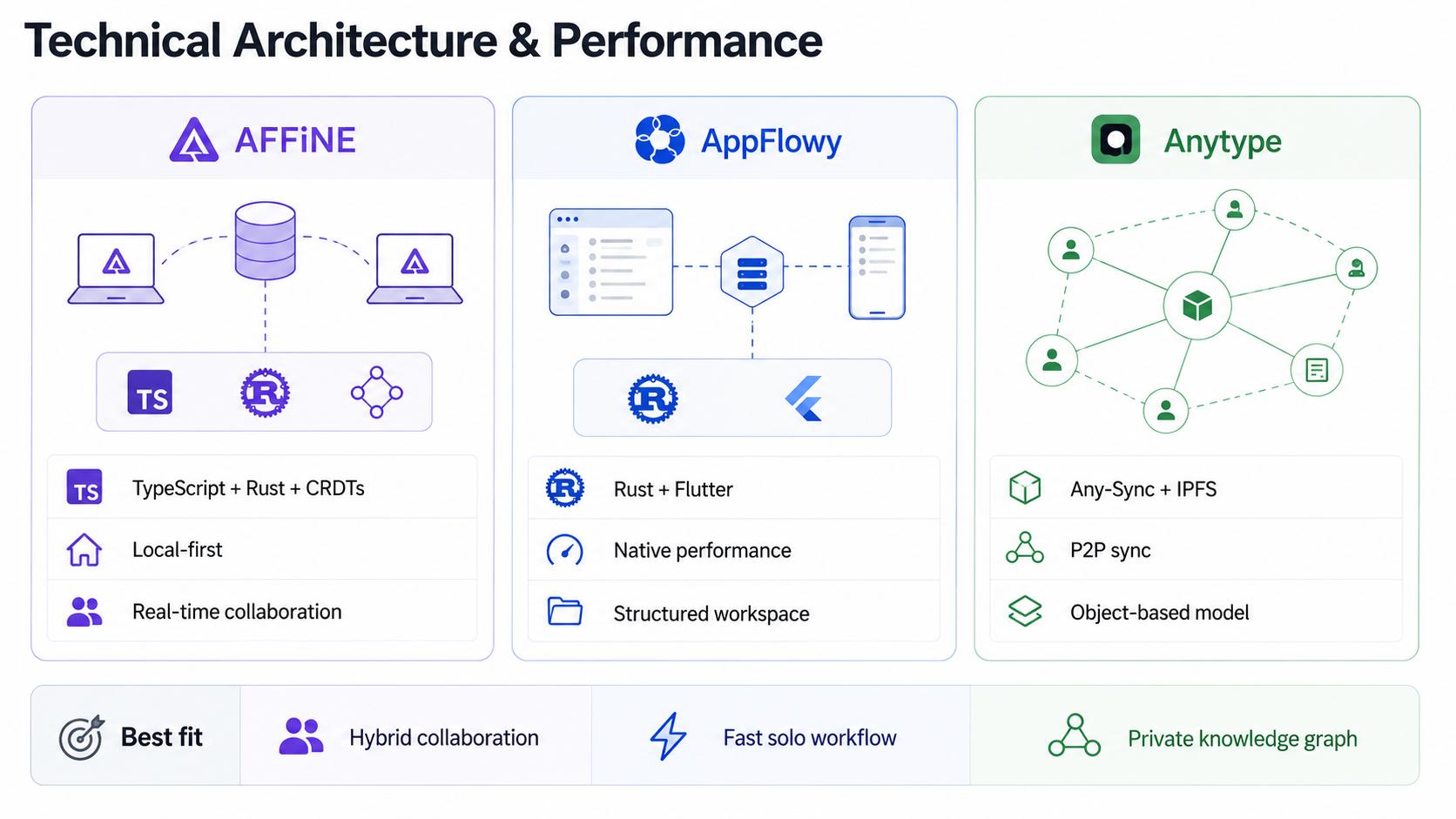Click the AFFiNE triangle logo in header
Viewport: 1456px width, 819px height.
[193, 140]
